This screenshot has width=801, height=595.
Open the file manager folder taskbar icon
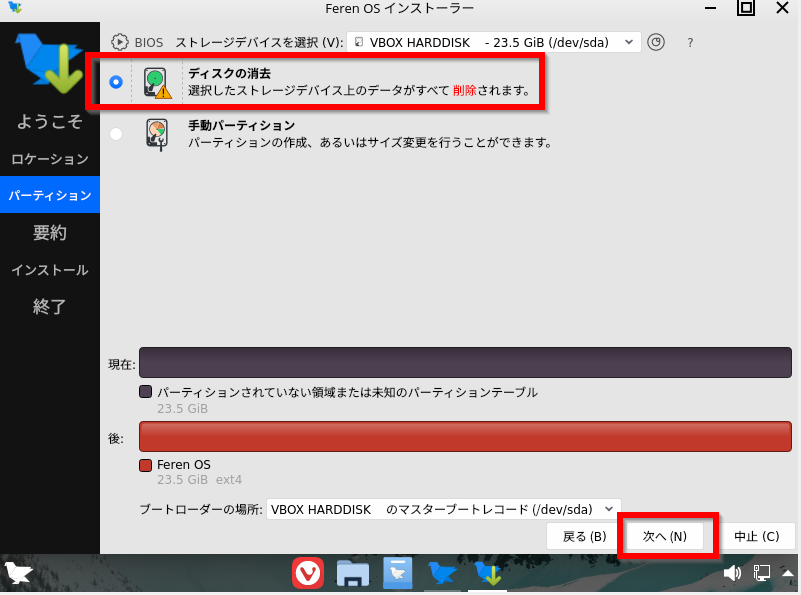pos(353,574)
